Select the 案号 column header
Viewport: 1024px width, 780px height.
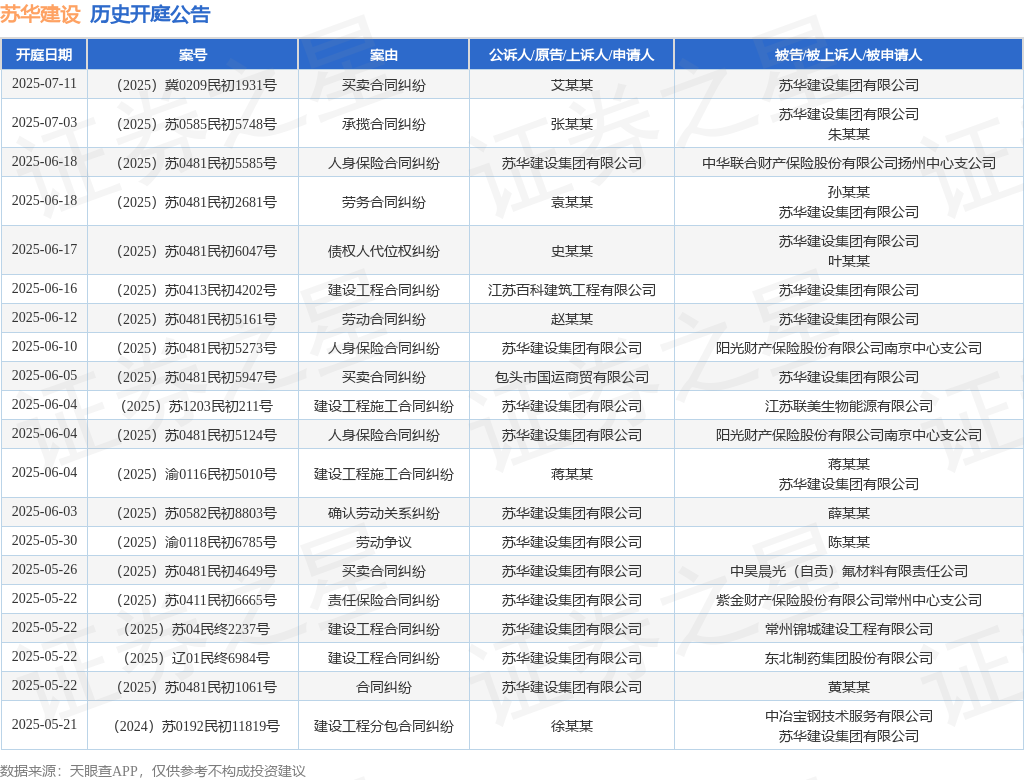click(x=193, y=55)
